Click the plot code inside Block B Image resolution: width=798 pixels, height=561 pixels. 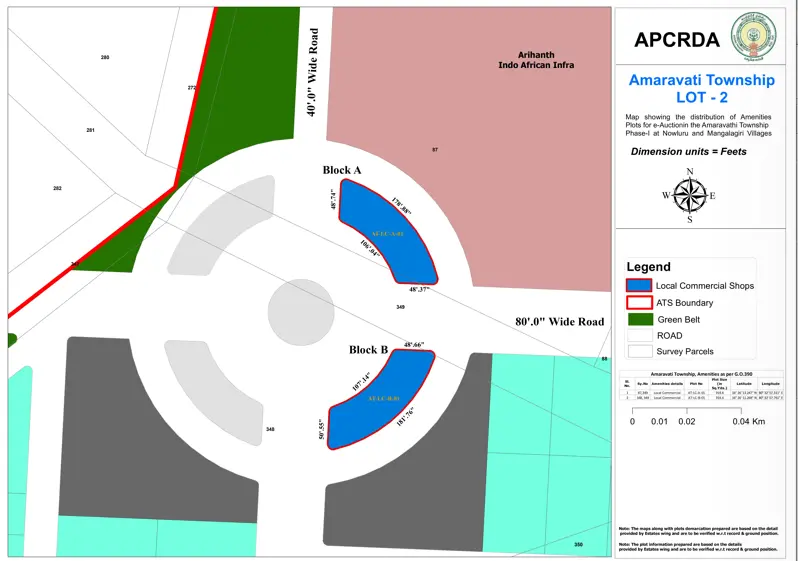[384, 398]
